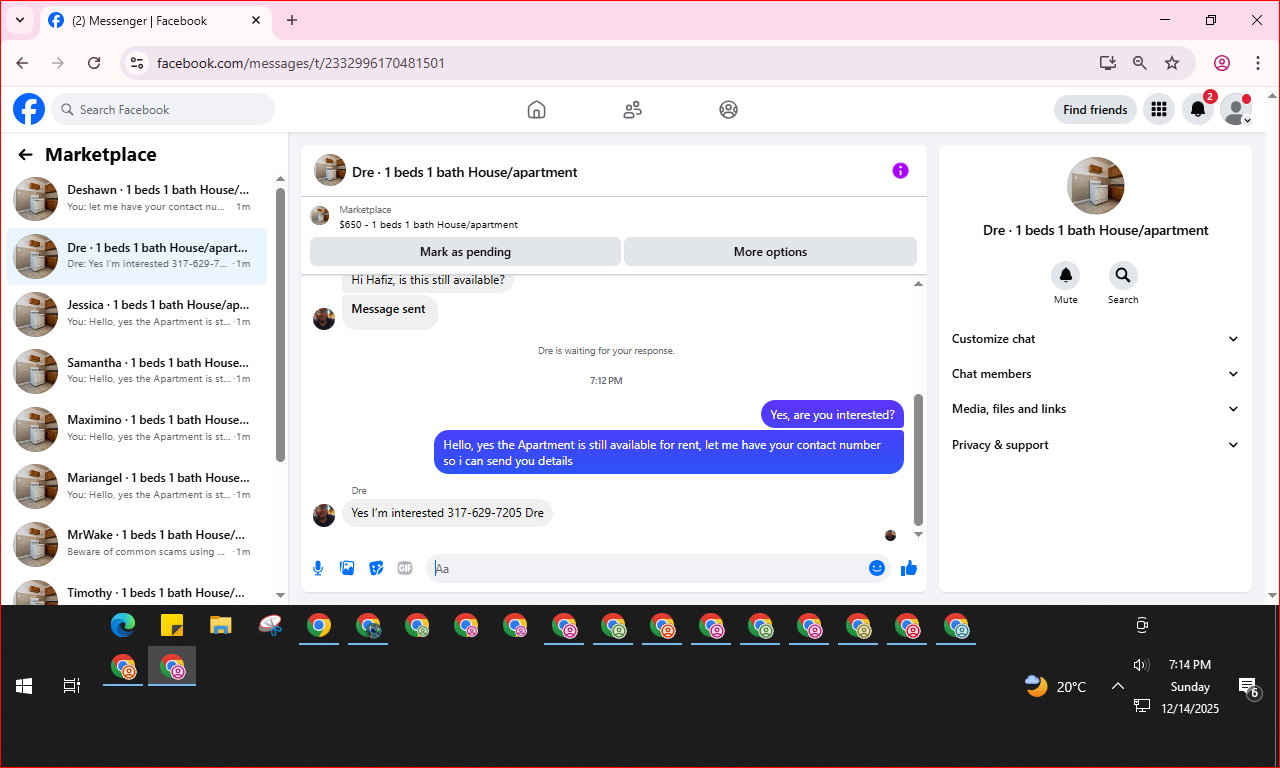Send a voice clip microphone icon

point(318,568)
